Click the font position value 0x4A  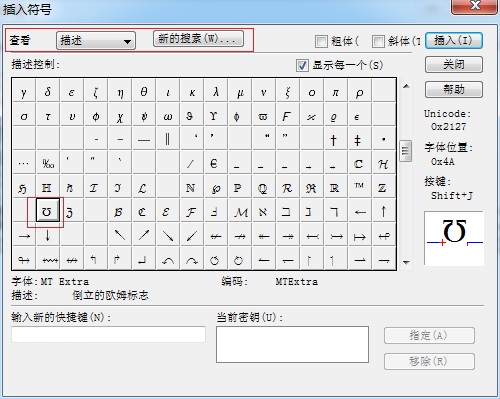pos(442,162)
